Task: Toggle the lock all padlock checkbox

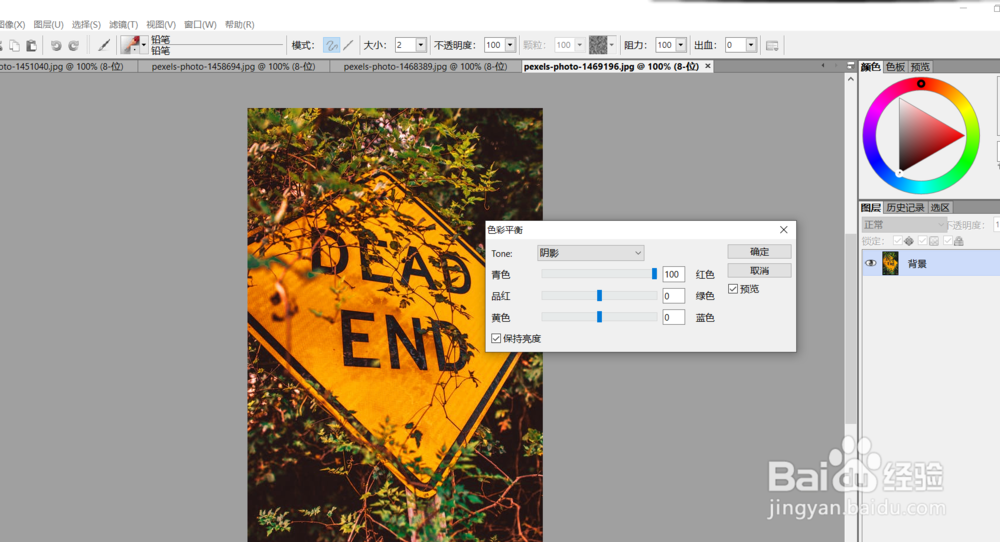Action: [948, 241]
